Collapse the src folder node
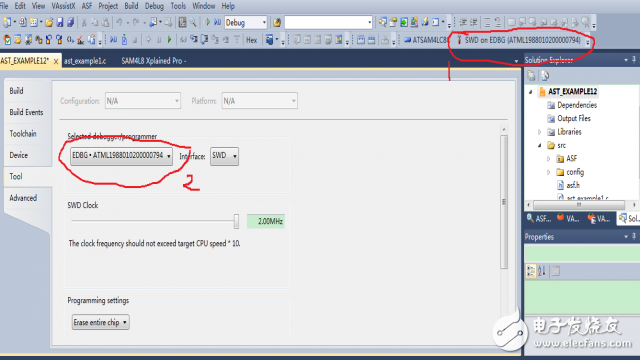Viewport: 640px width, 360px height. (x=540, y=145)
